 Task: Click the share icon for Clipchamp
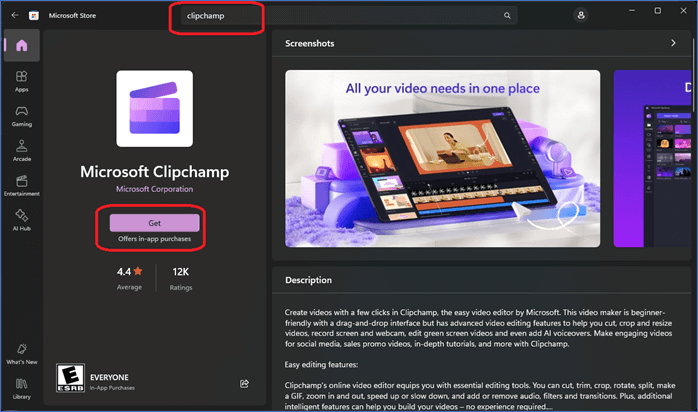point(244,384)
